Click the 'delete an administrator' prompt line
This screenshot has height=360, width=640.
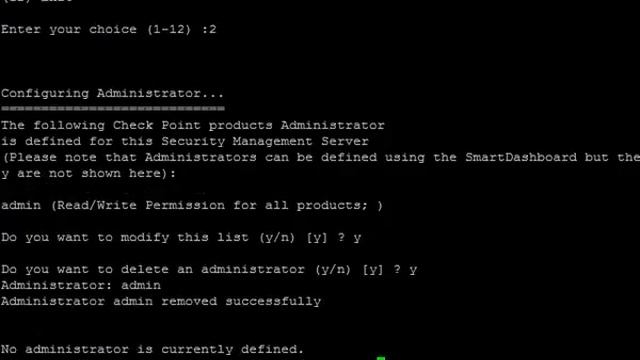coord(209,270)
